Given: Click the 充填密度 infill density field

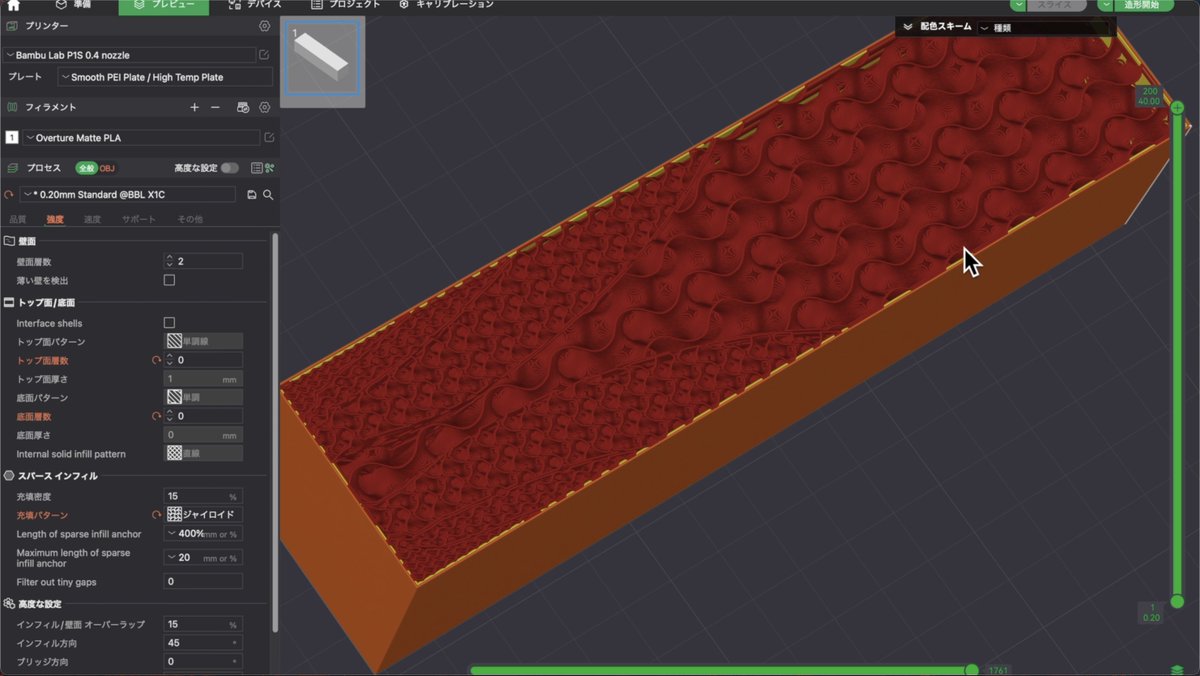Looking at the screenshot, I should coord(203,496).
